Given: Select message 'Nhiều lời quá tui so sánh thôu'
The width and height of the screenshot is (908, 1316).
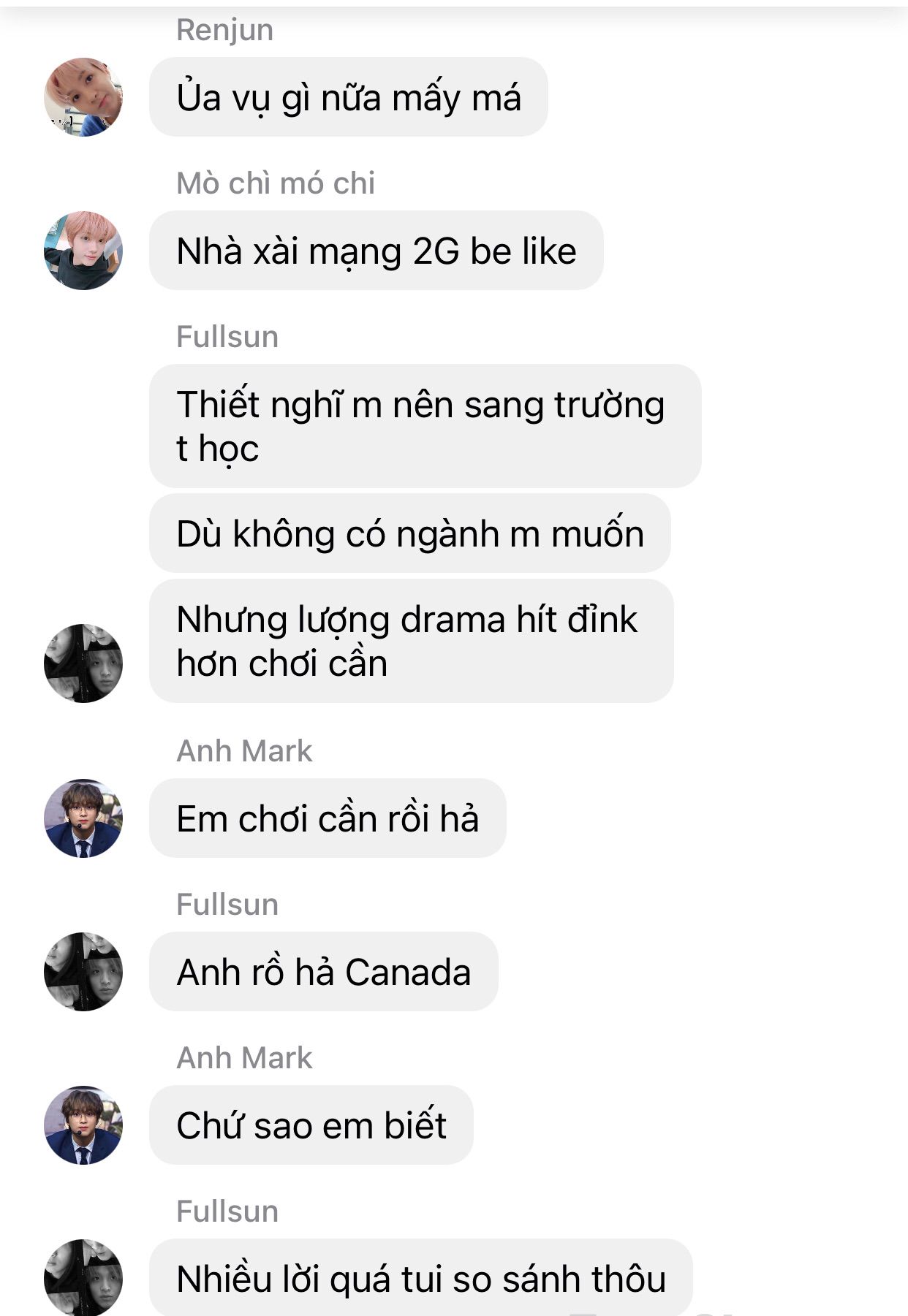Looking at the screenshot, I should 421,1278.
